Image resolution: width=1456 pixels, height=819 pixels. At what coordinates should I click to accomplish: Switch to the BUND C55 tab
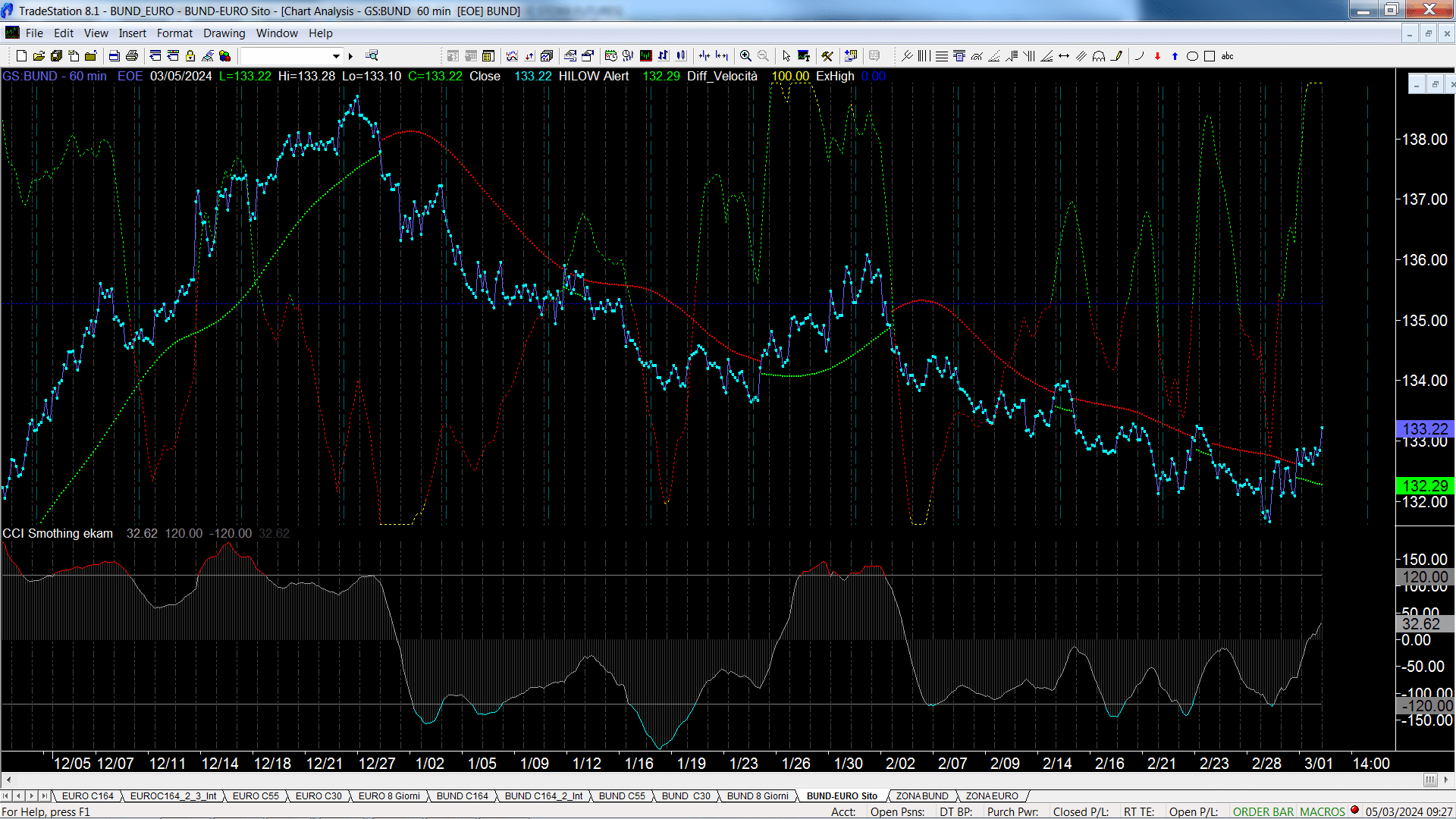click(x=622, y=795)
